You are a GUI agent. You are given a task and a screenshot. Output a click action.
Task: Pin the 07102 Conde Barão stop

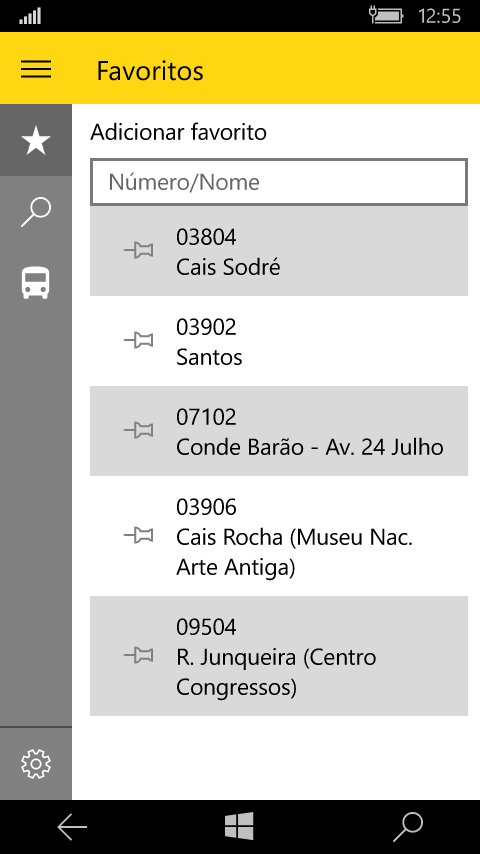[138, 431]
